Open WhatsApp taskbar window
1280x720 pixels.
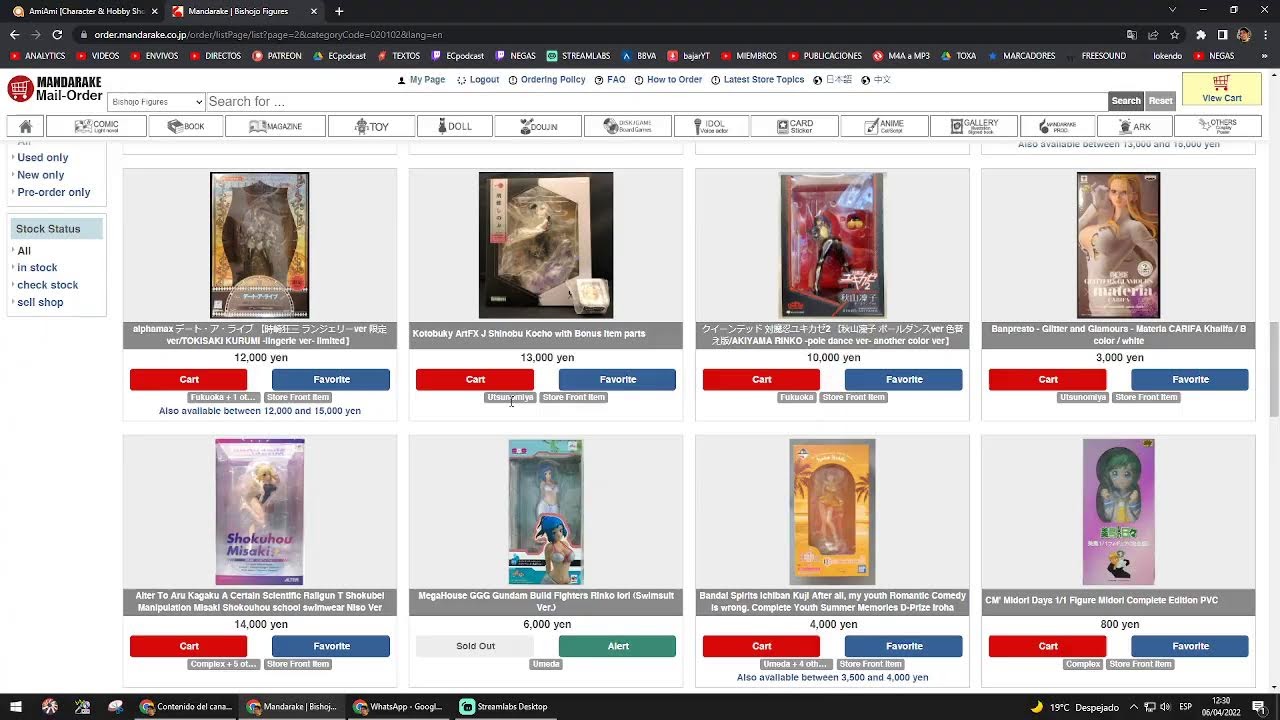[x=397, y=707]
